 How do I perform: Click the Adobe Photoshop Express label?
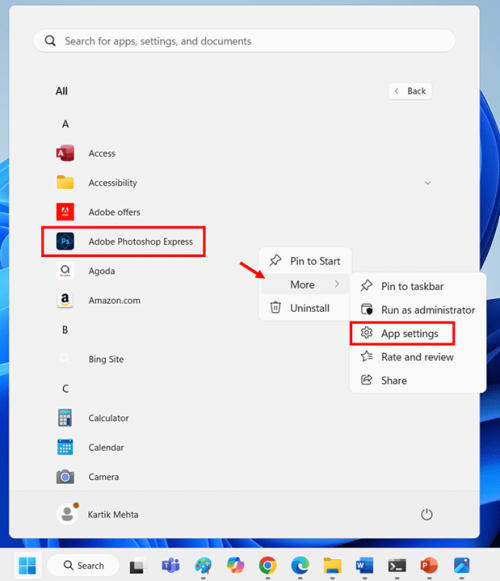[140, 242]
